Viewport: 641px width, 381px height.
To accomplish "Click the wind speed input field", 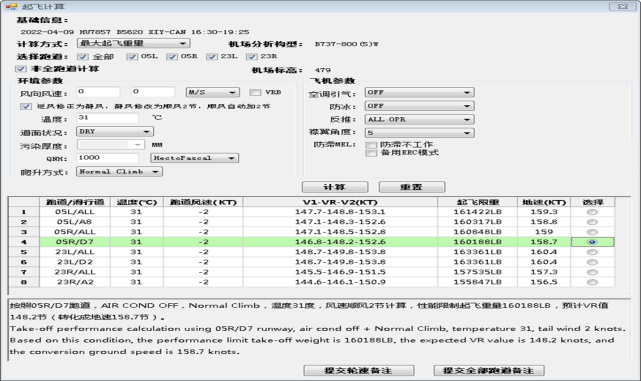I will [153, 92].
